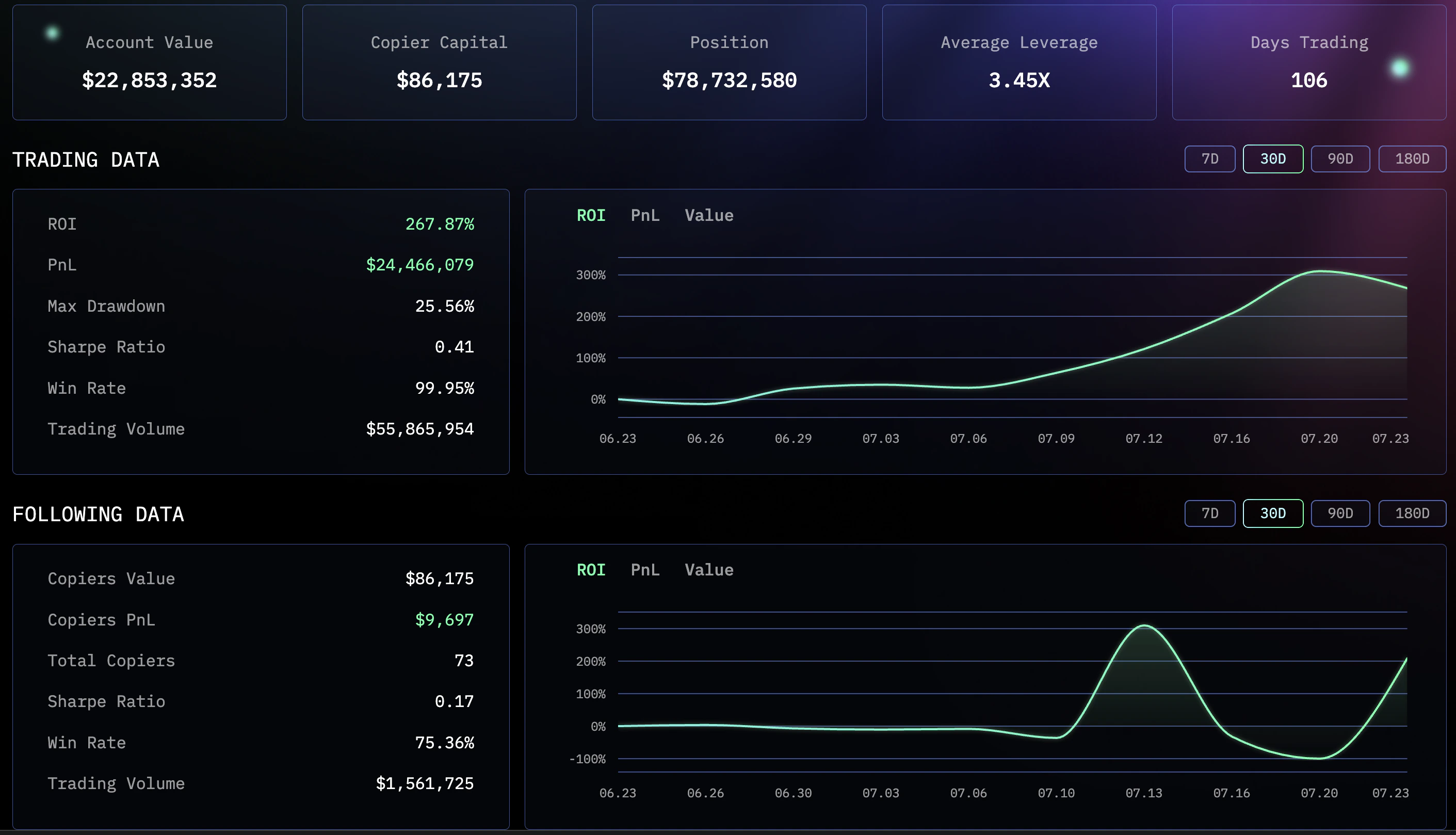Switch Following Data chart to PnL view
This screenshot has width=1456, height=835.
[x=645, y=569]
